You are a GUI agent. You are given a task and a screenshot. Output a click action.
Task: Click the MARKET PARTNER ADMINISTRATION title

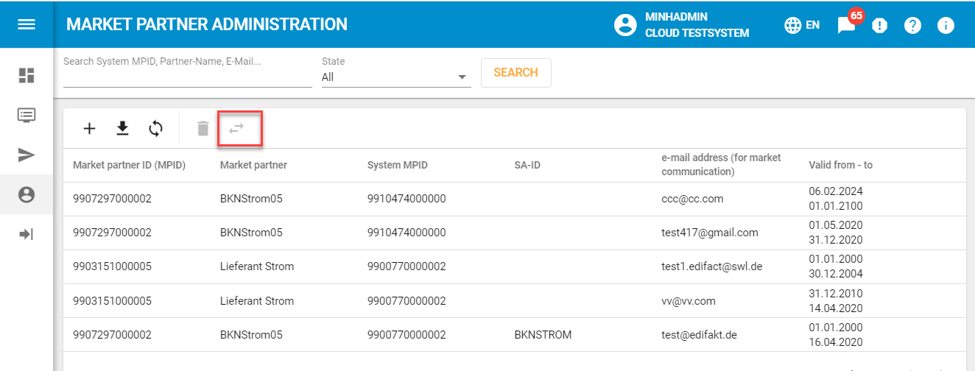[x=206, y=24]
